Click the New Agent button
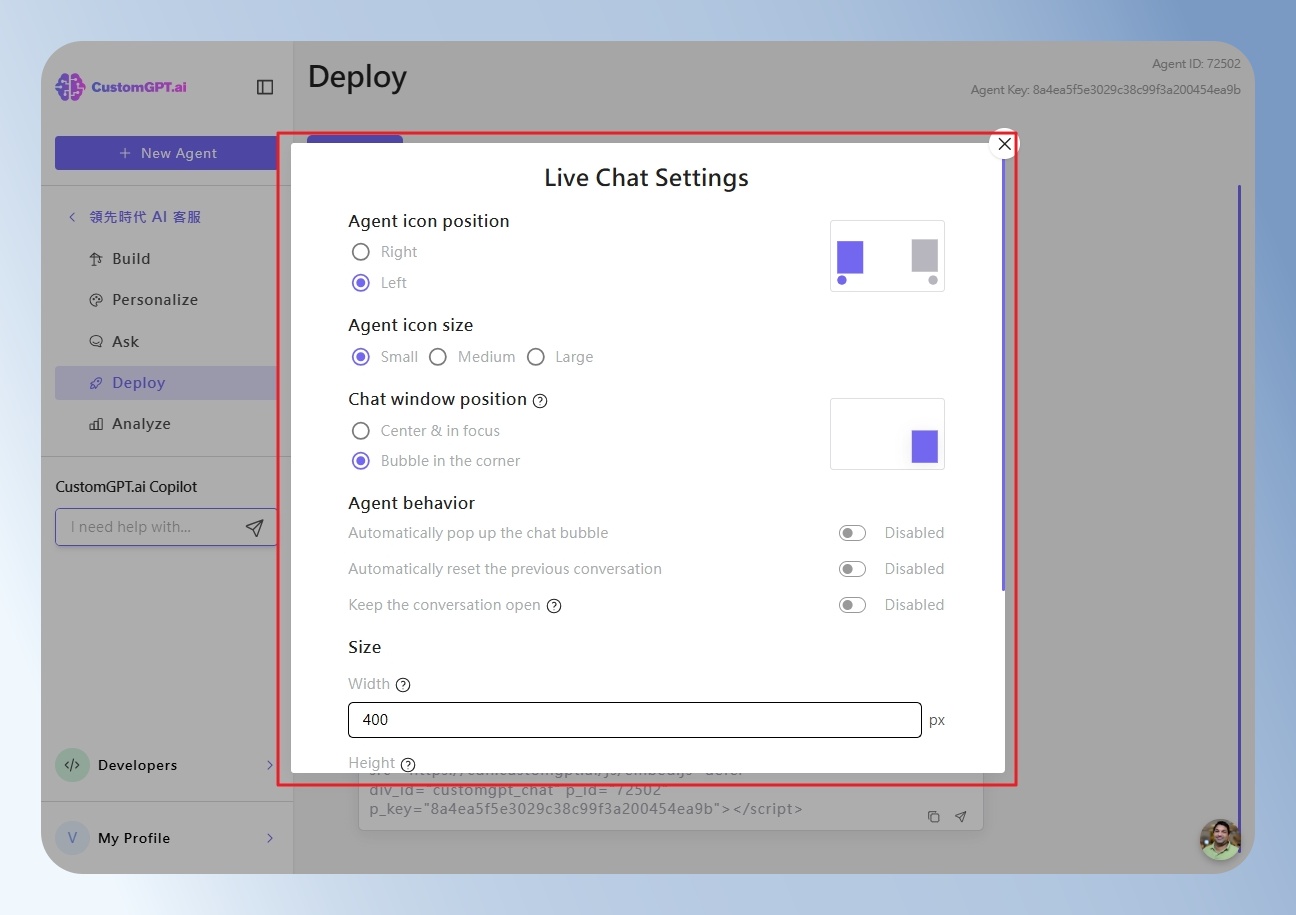 [x=166, y=153]
